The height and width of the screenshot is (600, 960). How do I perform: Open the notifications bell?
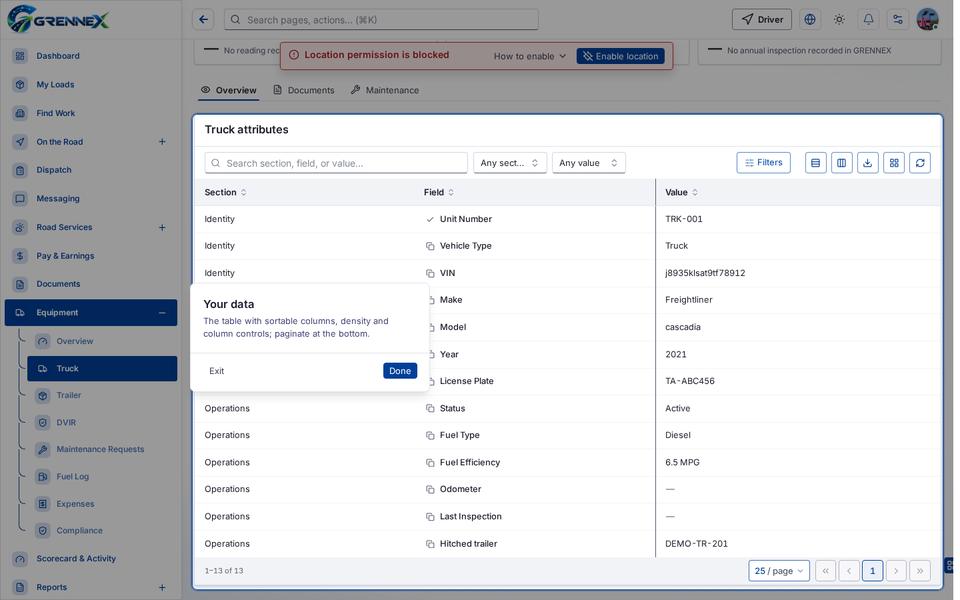click(x=868, y=20)
